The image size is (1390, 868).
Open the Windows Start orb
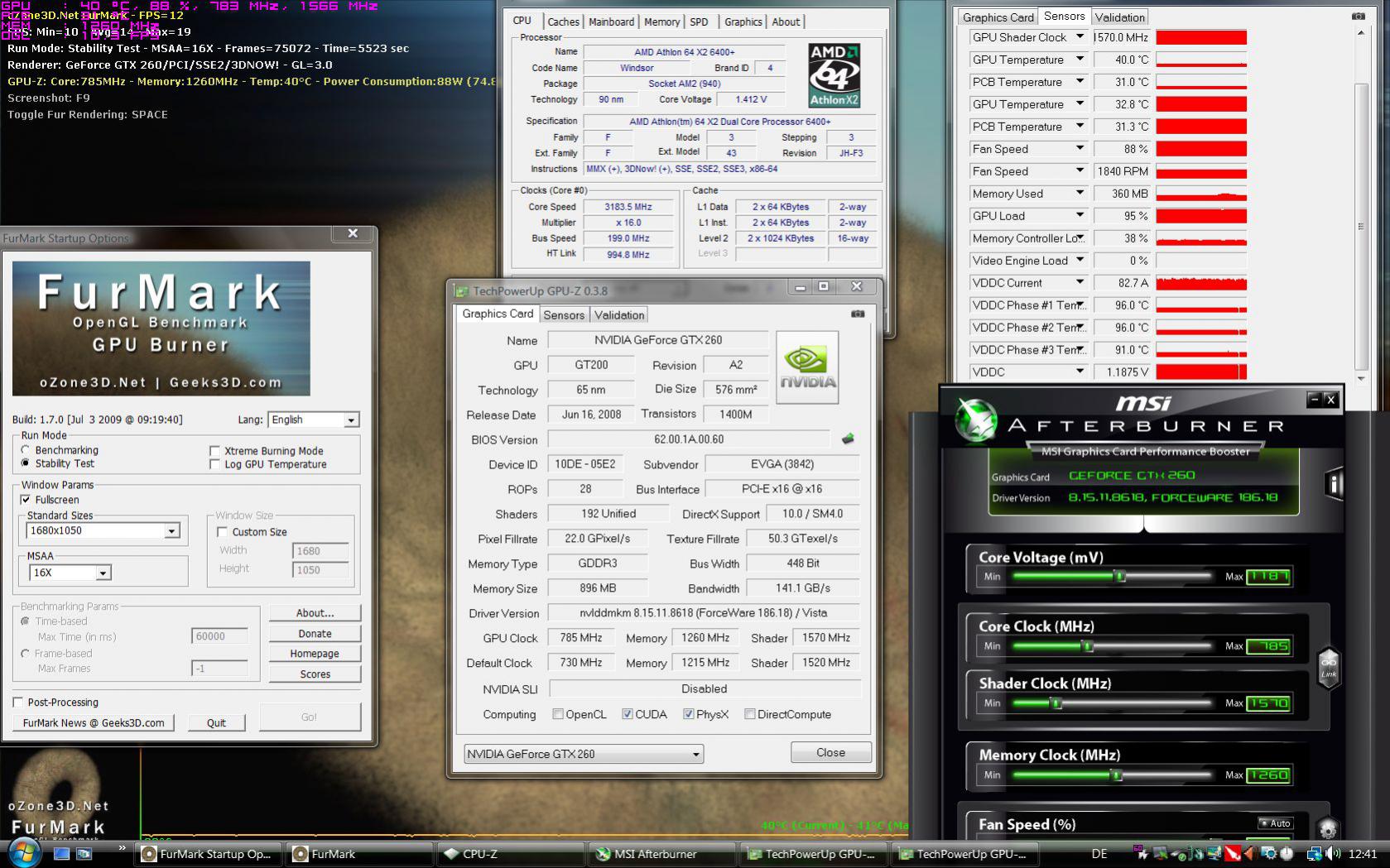click(x=22, y=852)
